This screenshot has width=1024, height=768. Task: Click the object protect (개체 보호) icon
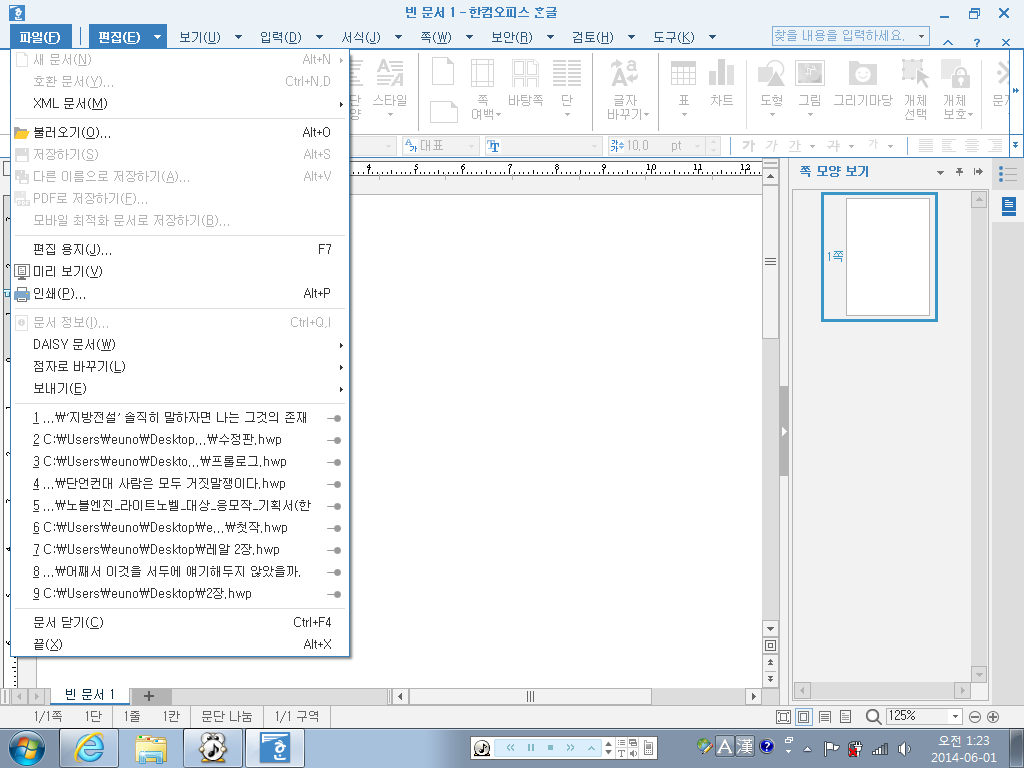click(956, 88)
